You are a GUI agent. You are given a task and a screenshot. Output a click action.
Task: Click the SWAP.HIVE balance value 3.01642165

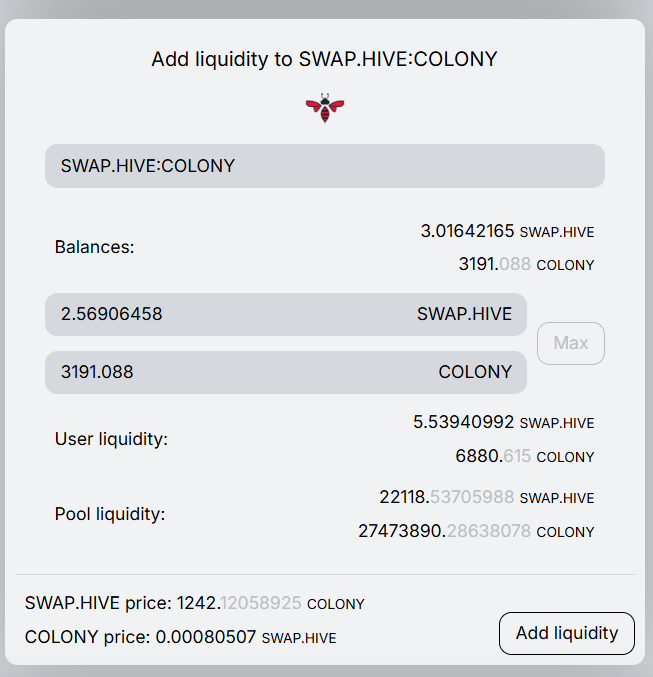(467, 231)
